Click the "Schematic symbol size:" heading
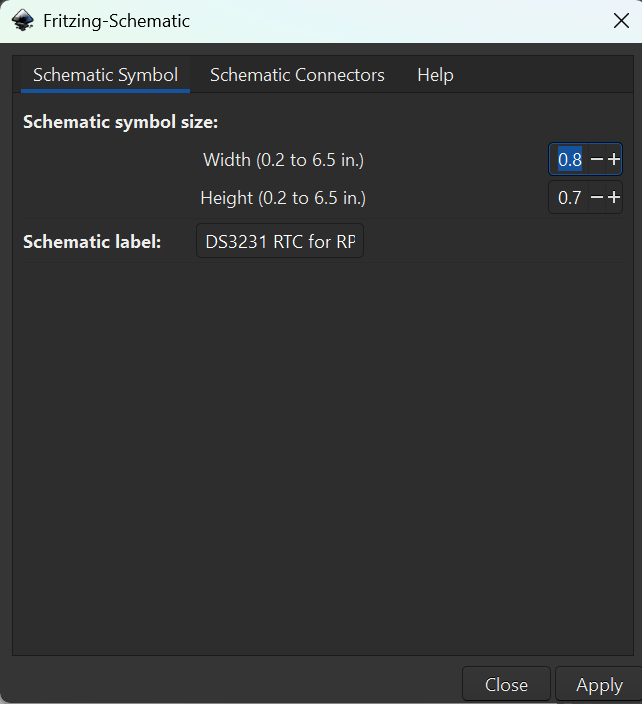Image resolution: width=642 pixels, height=704 pixels. (x=120, y=122)
